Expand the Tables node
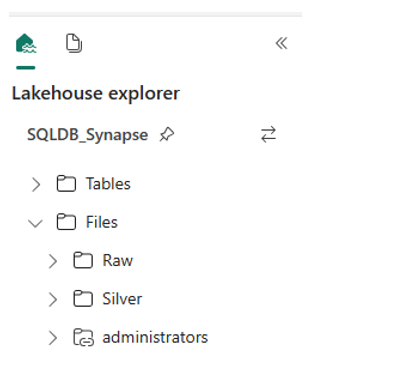This screenshot has height=371, width=402. [36, 184]
